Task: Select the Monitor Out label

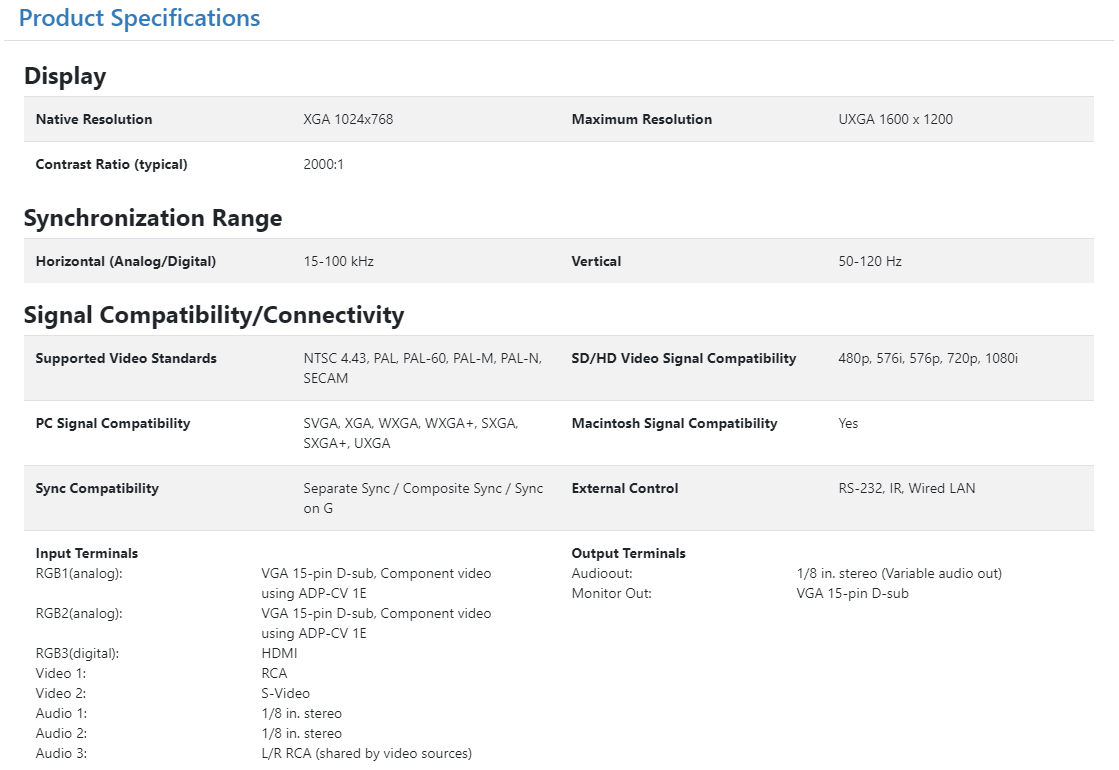Action: [611, 593]
